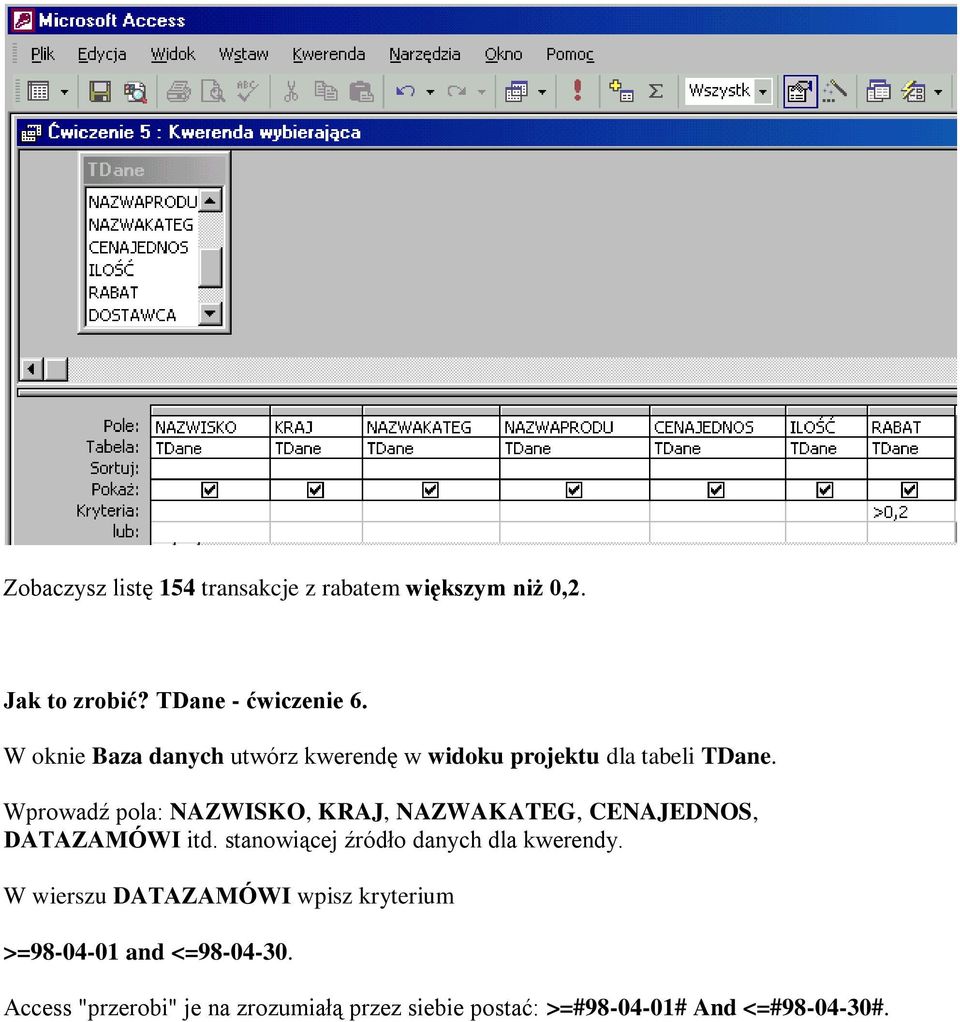This screenshot has width=960, height=1022.
Task: Click the Copy icon
Action: click(x=325, y=91)
